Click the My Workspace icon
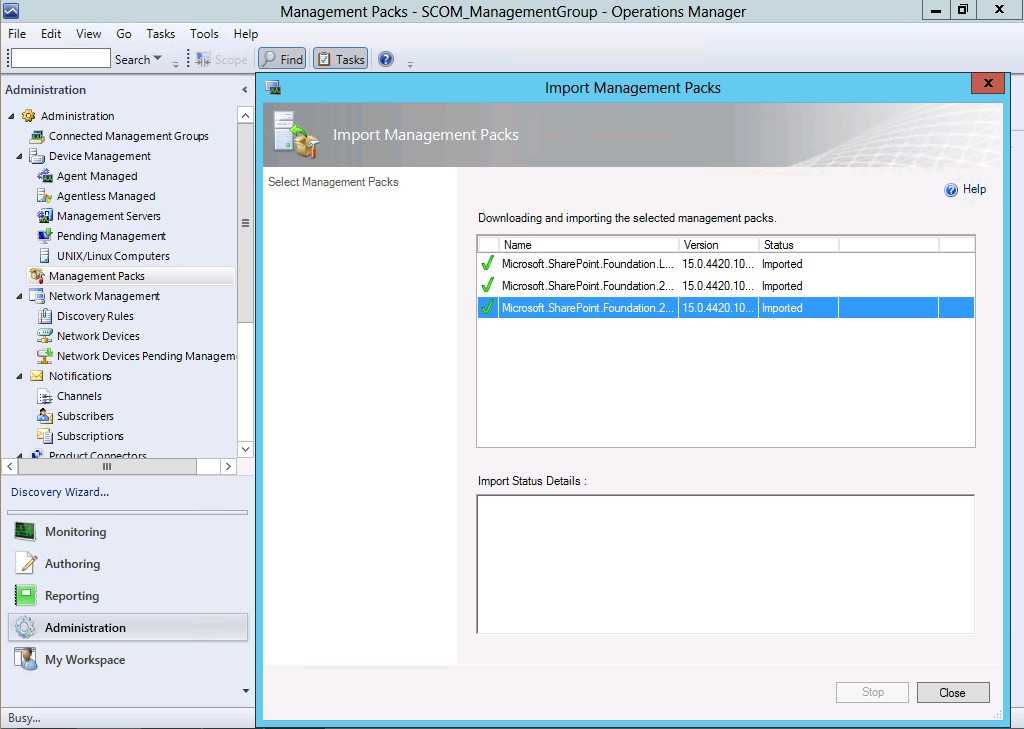Image resolution: width=1024 pixels, height=729 pixels. (25, 659)
